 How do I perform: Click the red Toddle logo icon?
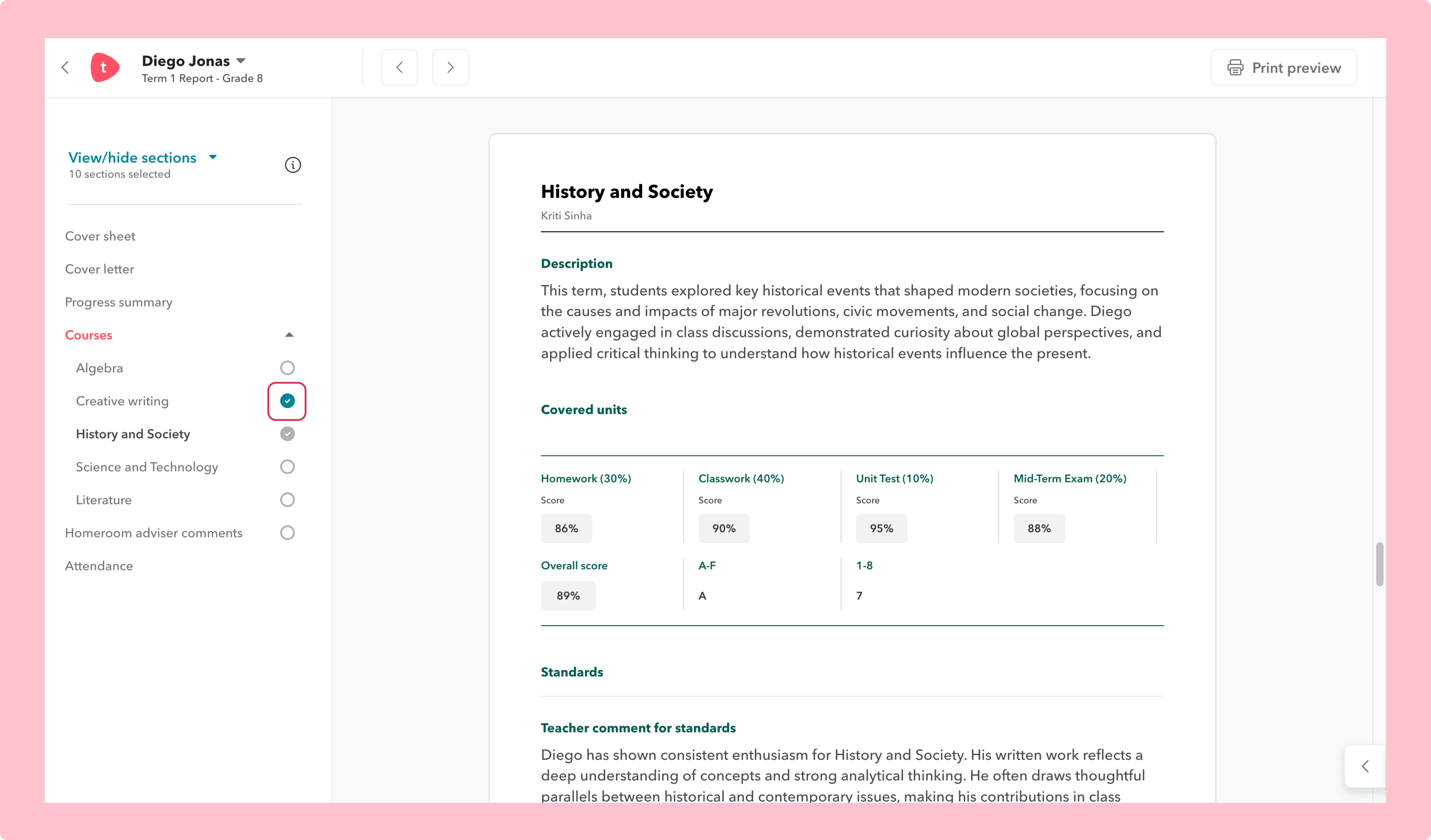coord(105,68)
